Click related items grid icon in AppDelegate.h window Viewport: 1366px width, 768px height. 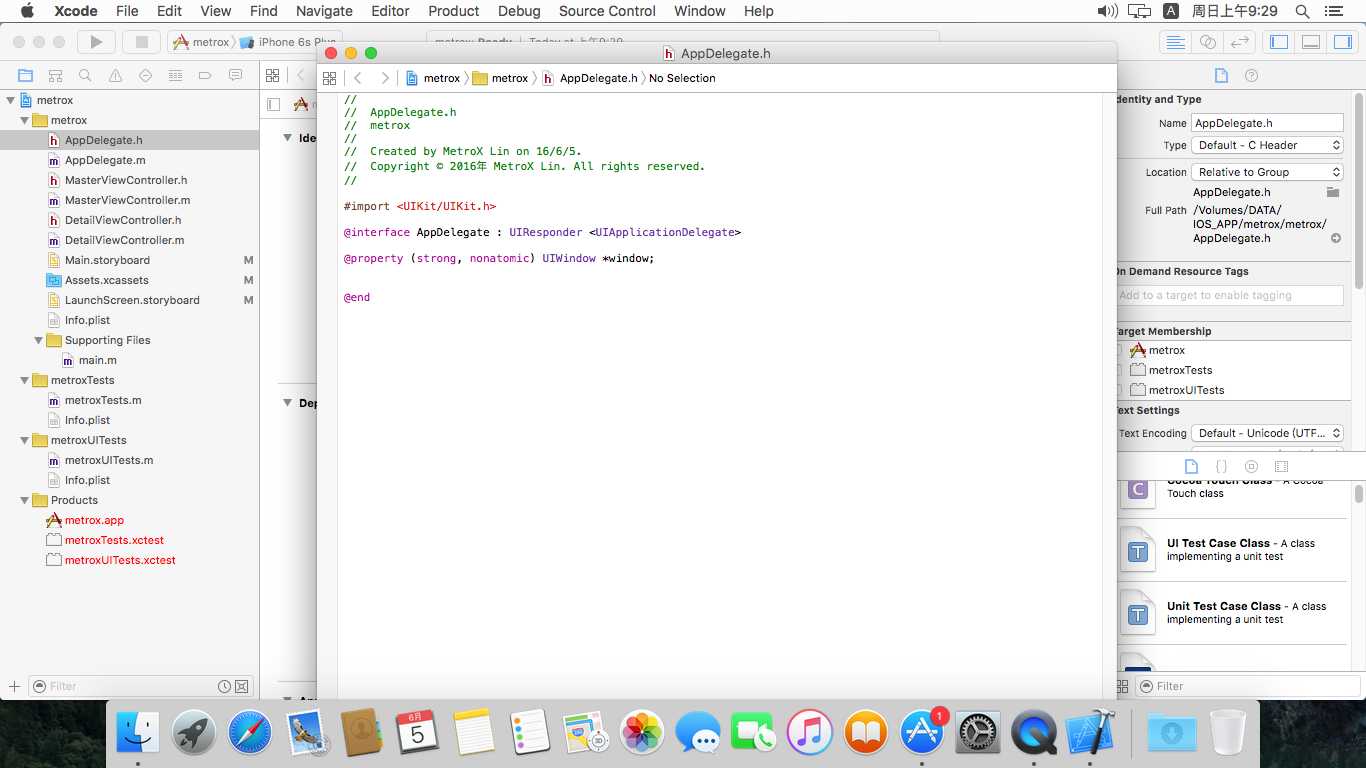pos(329,78)
